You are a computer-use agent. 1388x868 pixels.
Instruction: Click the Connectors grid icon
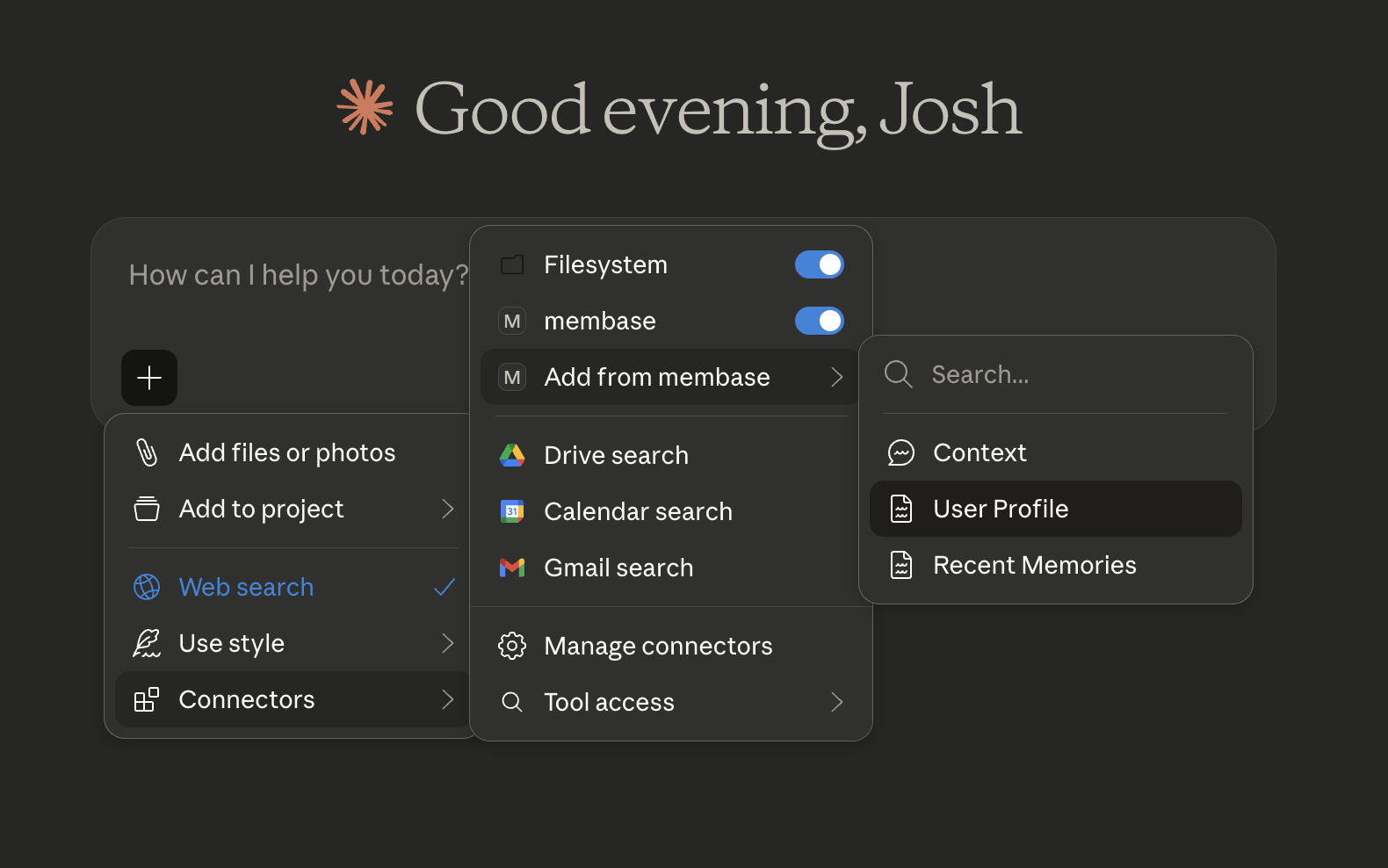click(x=147, y=699)
